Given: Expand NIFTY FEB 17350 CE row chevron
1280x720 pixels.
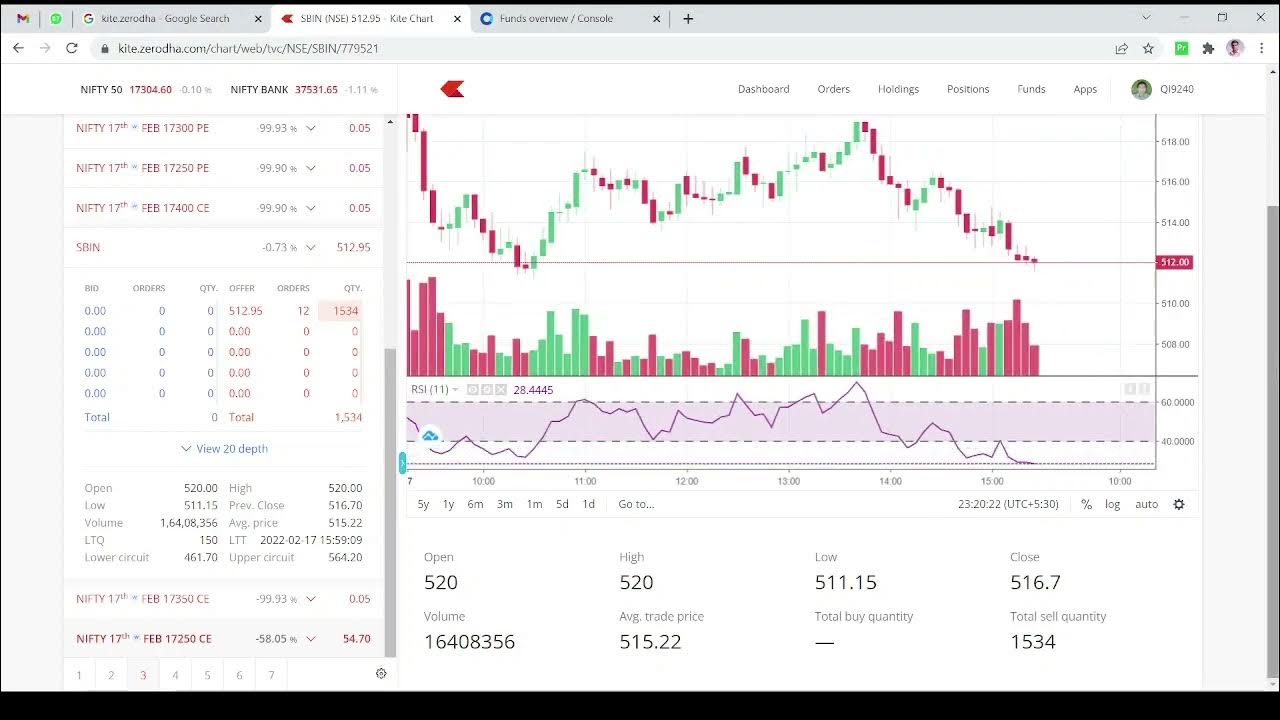Looking at the screenshot, I should click(311, 599).
